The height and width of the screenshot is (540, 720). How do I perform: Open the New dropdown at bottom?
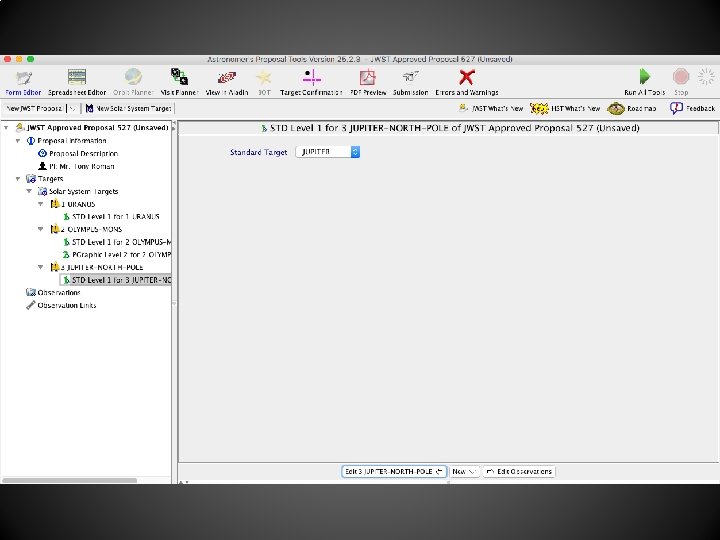point(464,472)
